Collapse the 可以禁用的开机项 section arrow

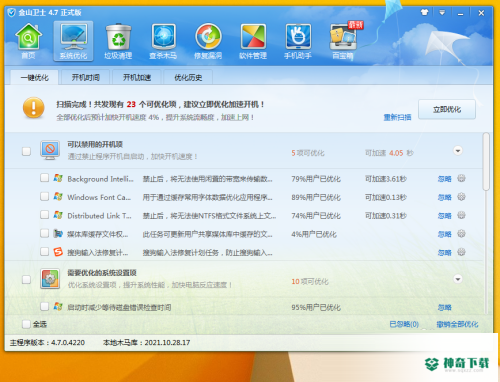tap(458, 151)
